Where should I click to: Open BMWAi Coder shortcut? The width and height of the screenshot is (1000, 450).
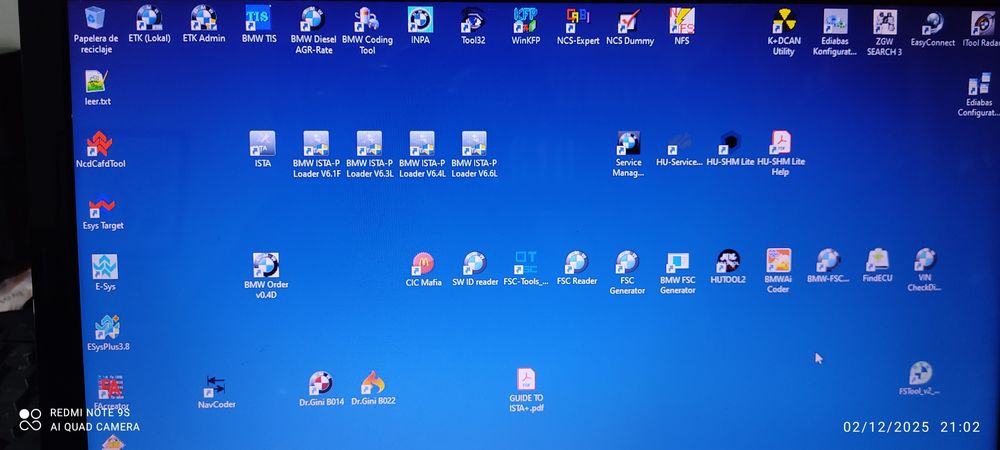tap(778, 270)
